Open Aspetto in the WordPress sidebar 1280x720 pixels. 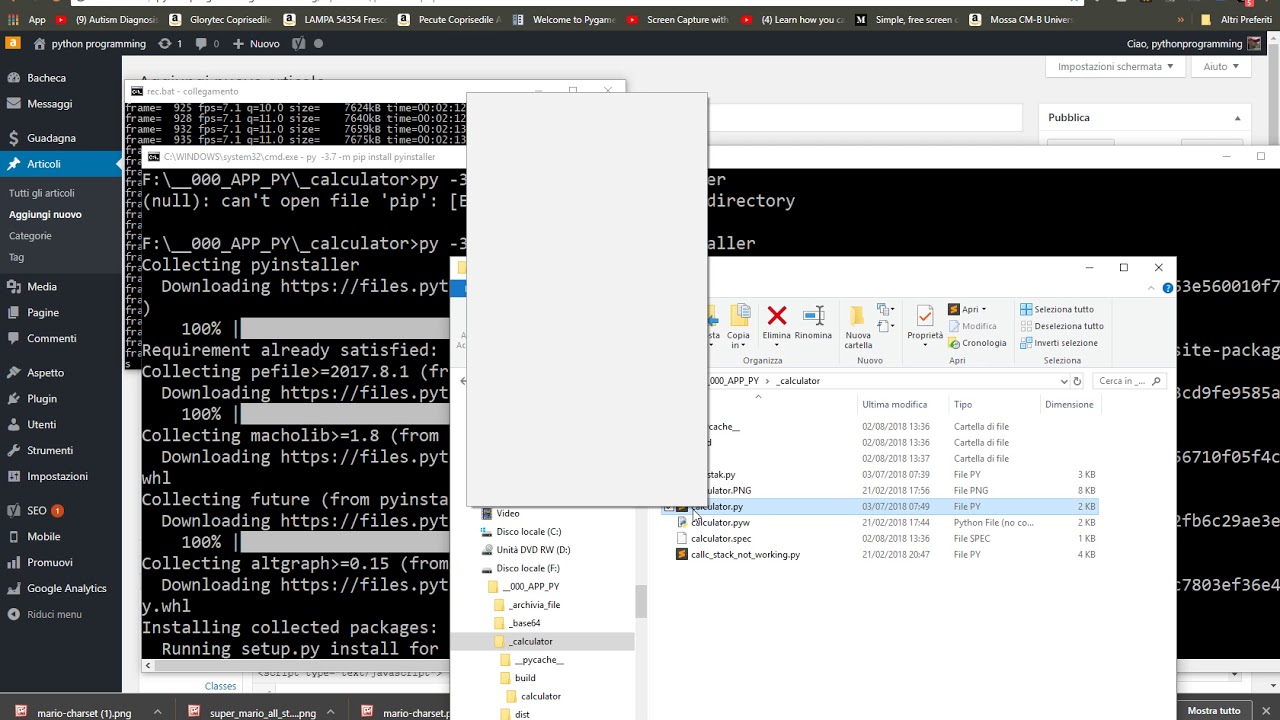tap(45, 372)
